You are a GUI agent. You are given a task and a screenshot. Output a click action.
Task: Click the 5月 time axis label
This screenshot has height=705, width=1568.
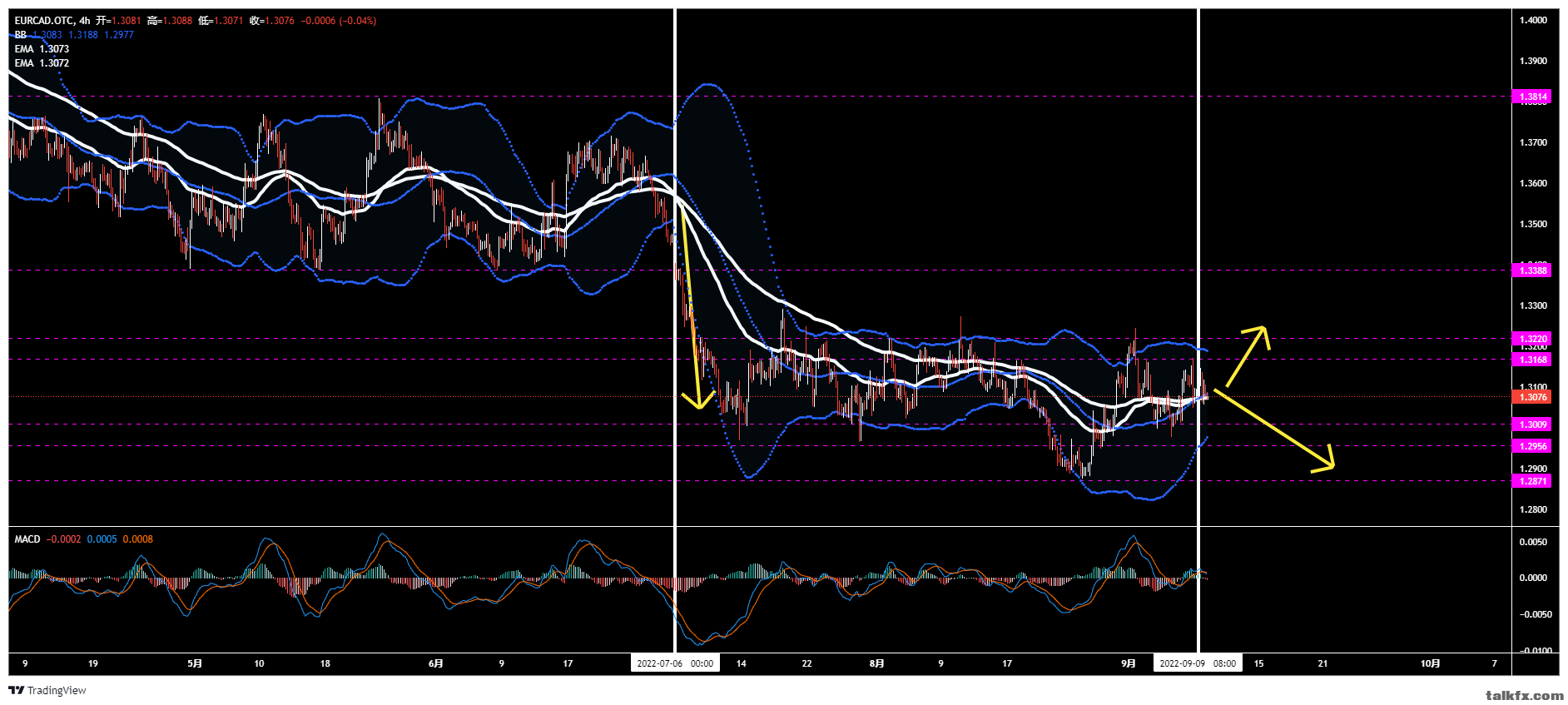(x=195, y=663)
